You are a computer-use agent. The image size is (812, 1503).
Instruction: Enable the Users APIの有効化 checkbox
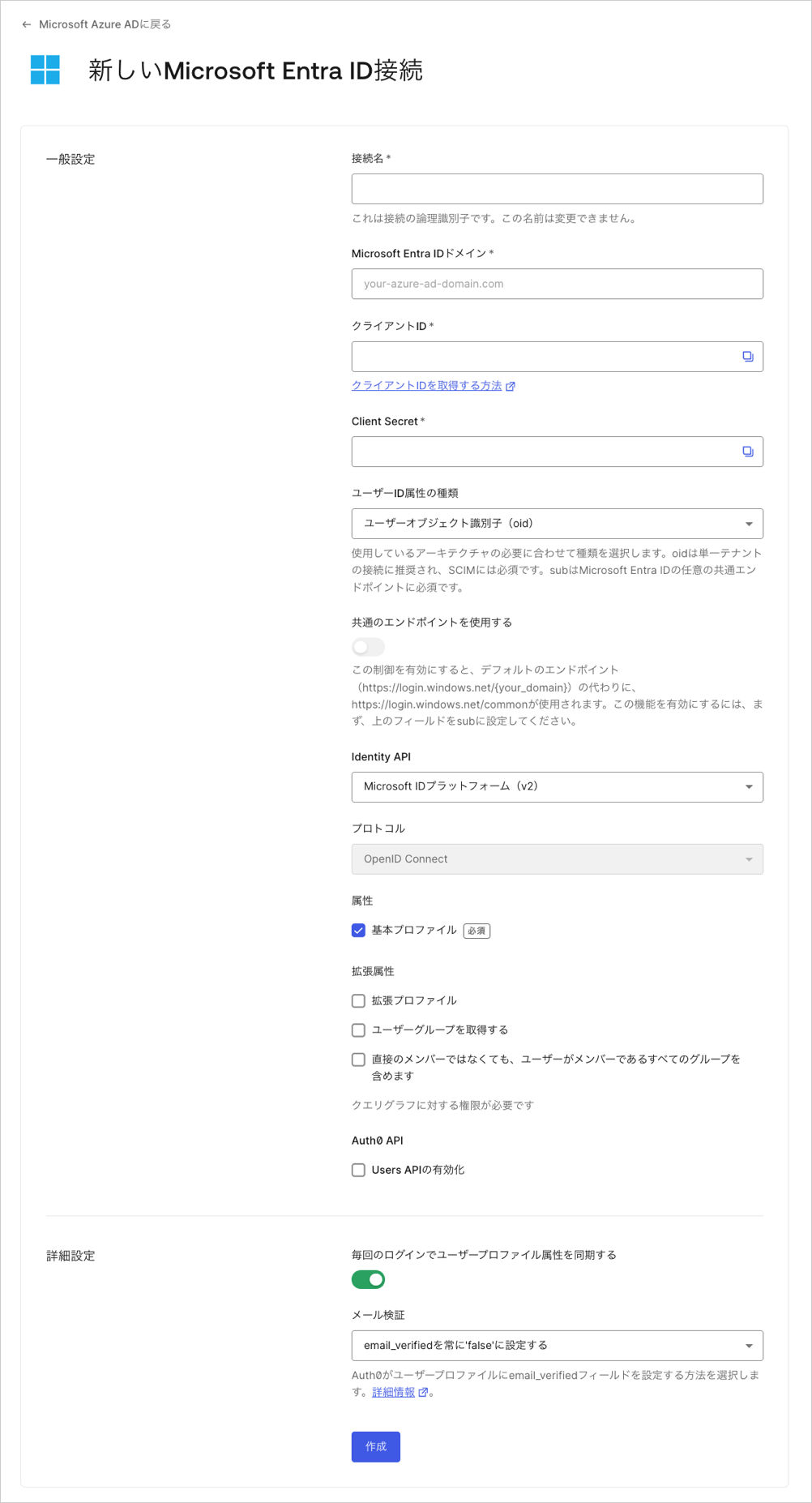click(358, 1170)
